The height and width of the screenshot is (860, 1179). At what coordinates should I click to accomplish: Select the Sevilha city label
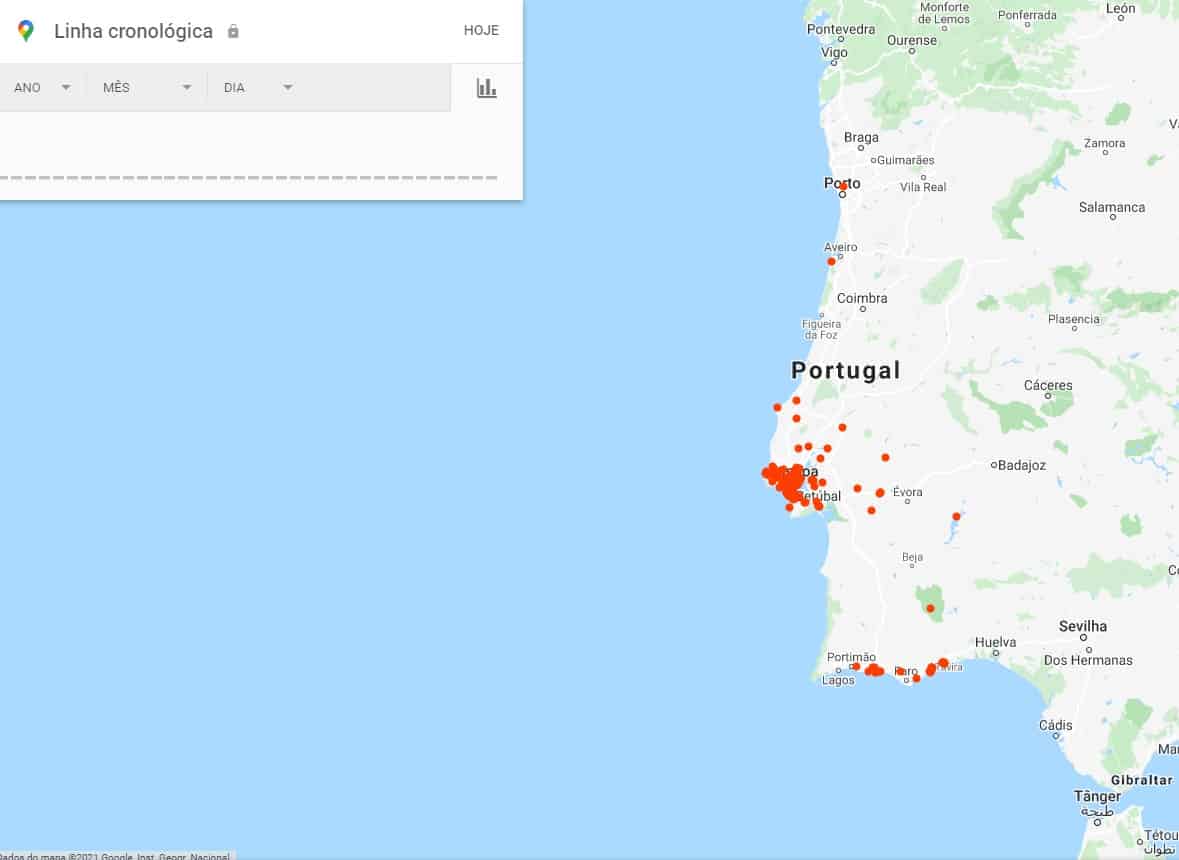[1083, 626]
